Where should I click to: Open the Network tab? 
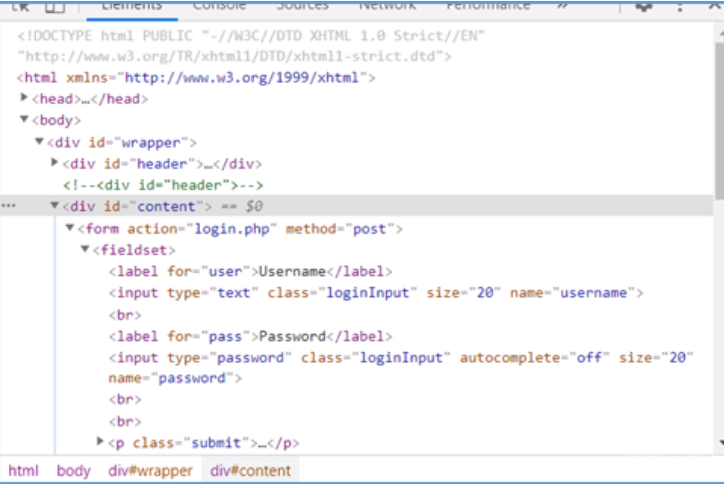click(x=387, y=6)
